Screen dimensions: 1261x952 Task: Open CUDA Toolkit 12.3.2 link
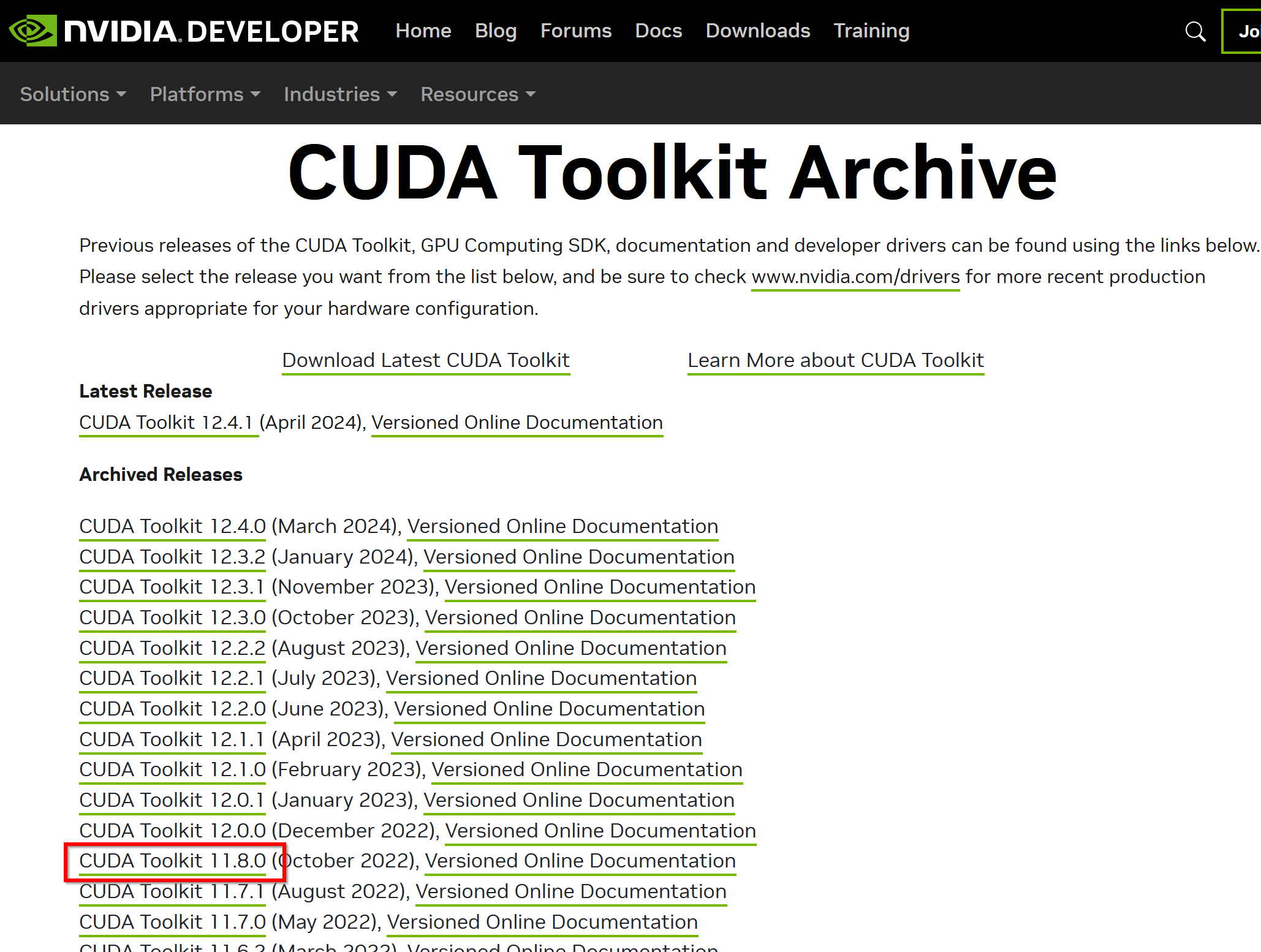click(x=172, y=557)
